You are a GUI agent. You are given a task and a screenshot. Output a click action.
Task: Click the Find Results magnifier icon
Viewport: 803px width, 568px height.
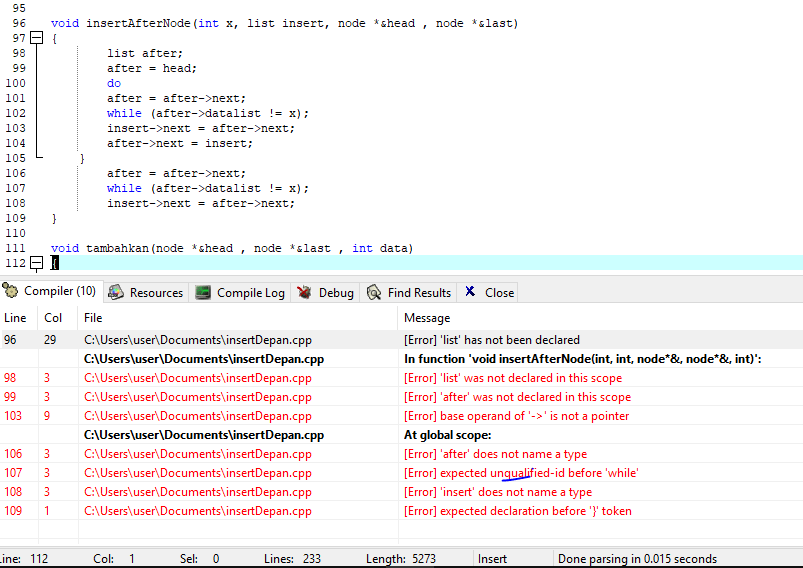click(374, 292)
